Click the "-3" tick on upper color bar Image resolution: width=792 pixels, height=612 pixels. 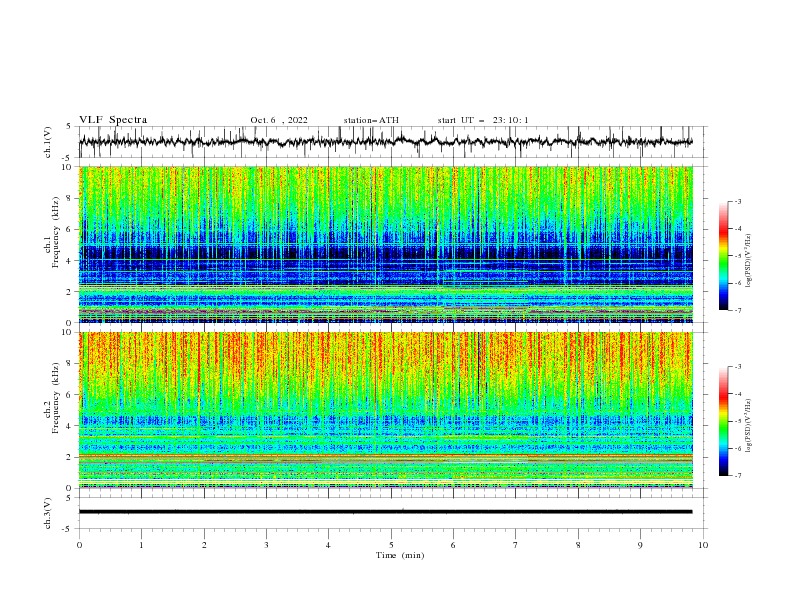[738, 201]
